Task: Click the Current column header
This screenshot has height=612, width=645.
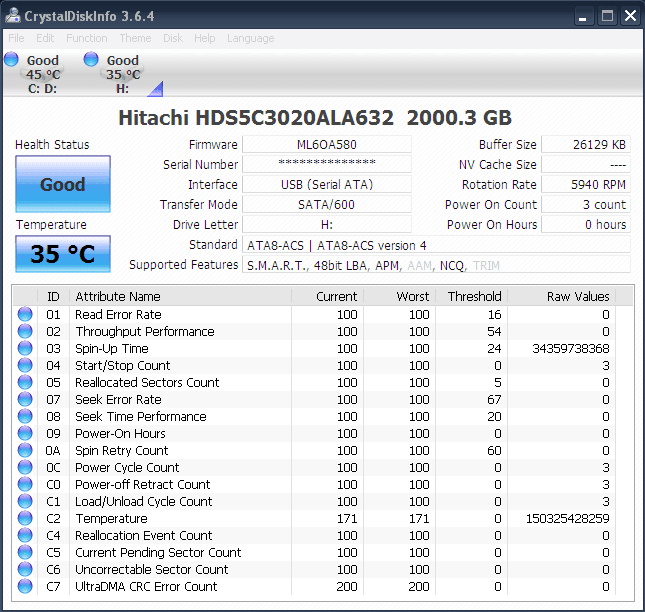Action: point(327,296)
